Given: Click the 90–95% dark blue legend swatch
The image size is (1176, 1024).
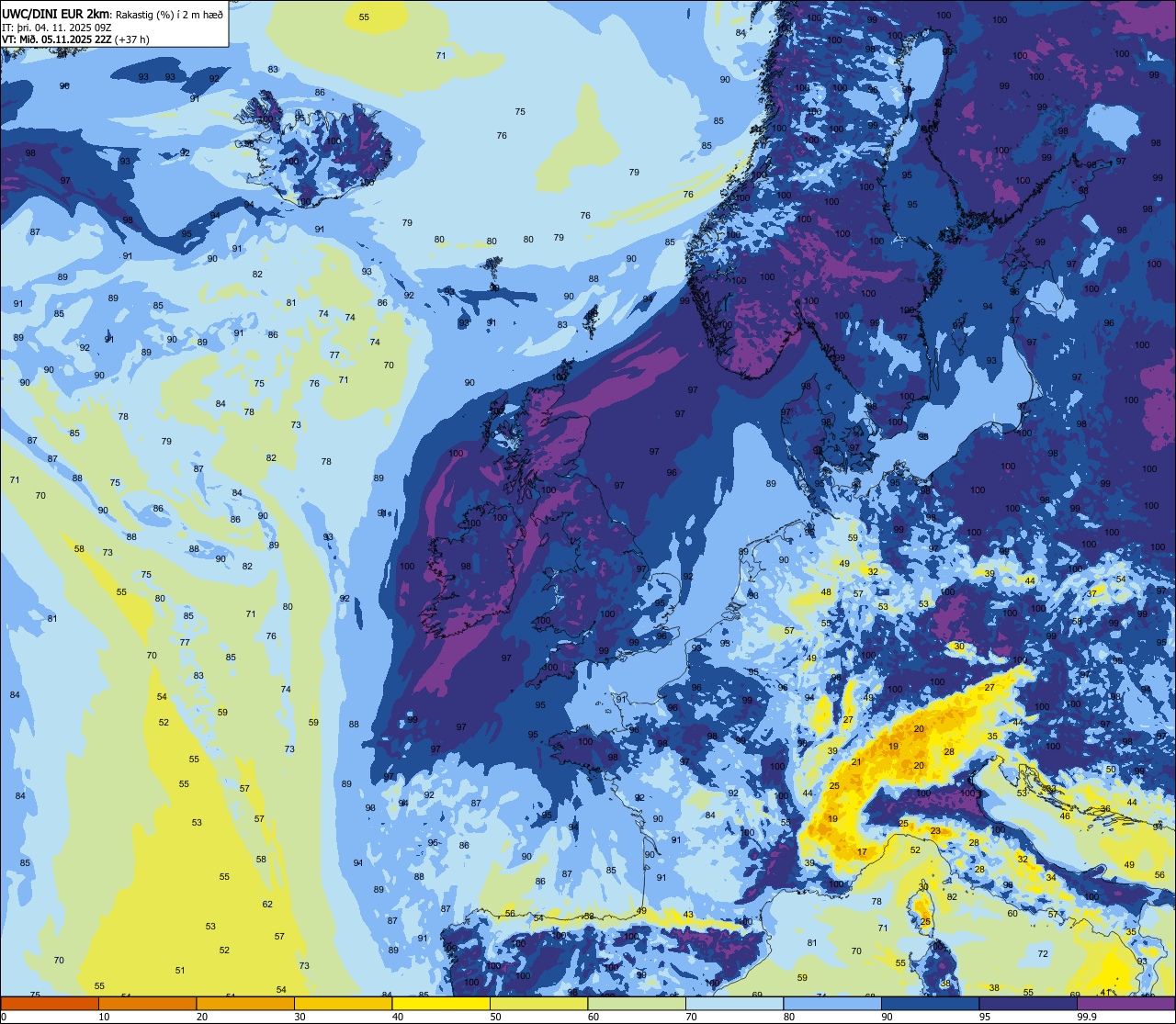Looking at the screenshot, I should click(x=930, y=1004).
